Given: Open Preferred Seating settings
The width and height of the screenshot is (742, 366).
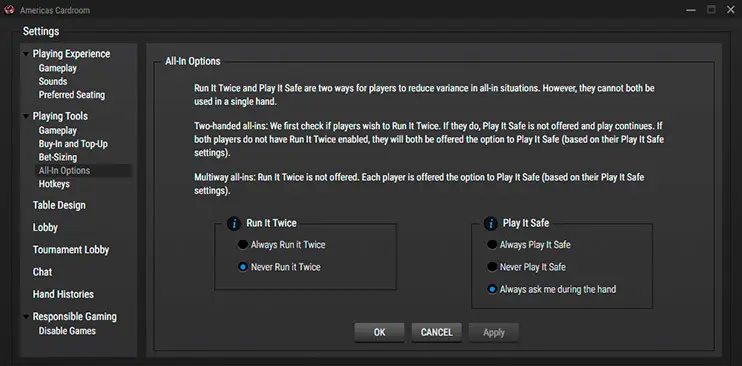Looking at the screenshot, I should [71, 95].
